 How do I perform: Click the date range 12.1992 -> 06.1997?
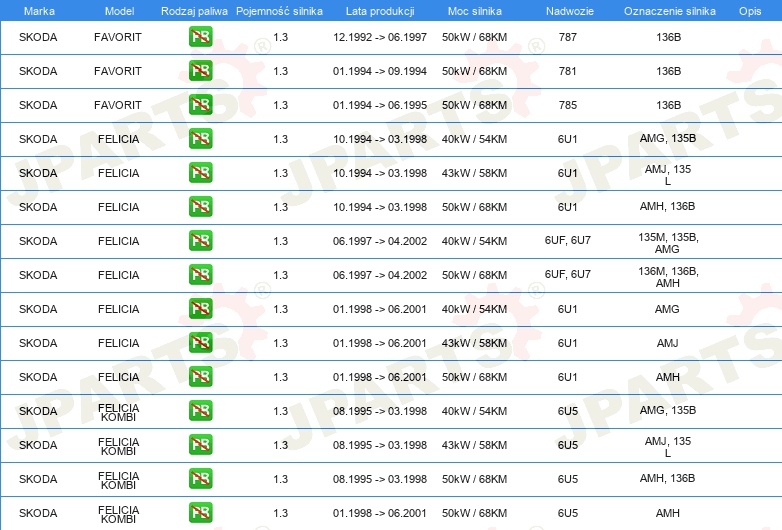(380, 37)
